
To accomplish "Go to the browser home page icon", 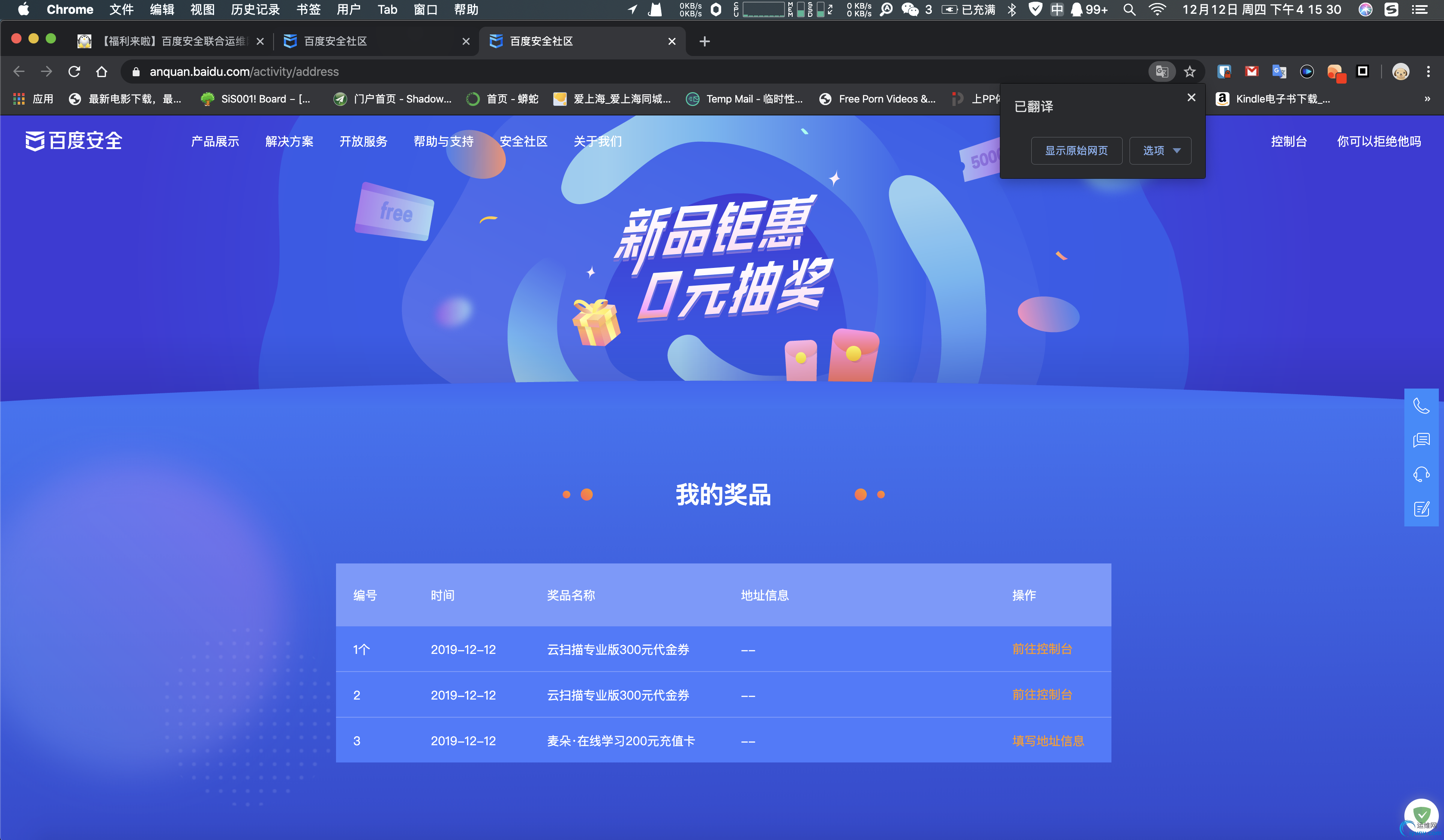I will click(x=101, y=72).
